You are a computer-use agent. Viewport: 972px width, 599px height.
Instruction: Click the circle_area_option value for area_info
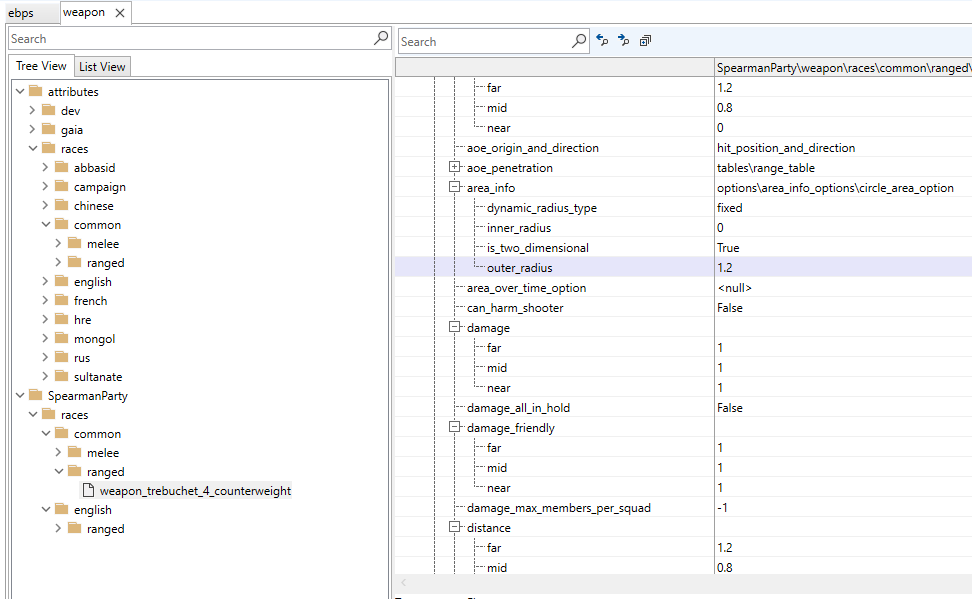[x=835, y=187]
